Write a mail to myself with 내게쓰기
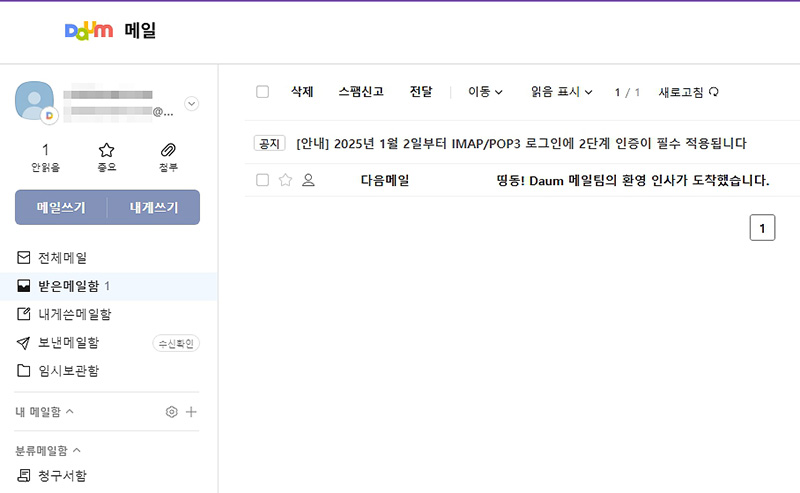800x493 pixels. 154,208
